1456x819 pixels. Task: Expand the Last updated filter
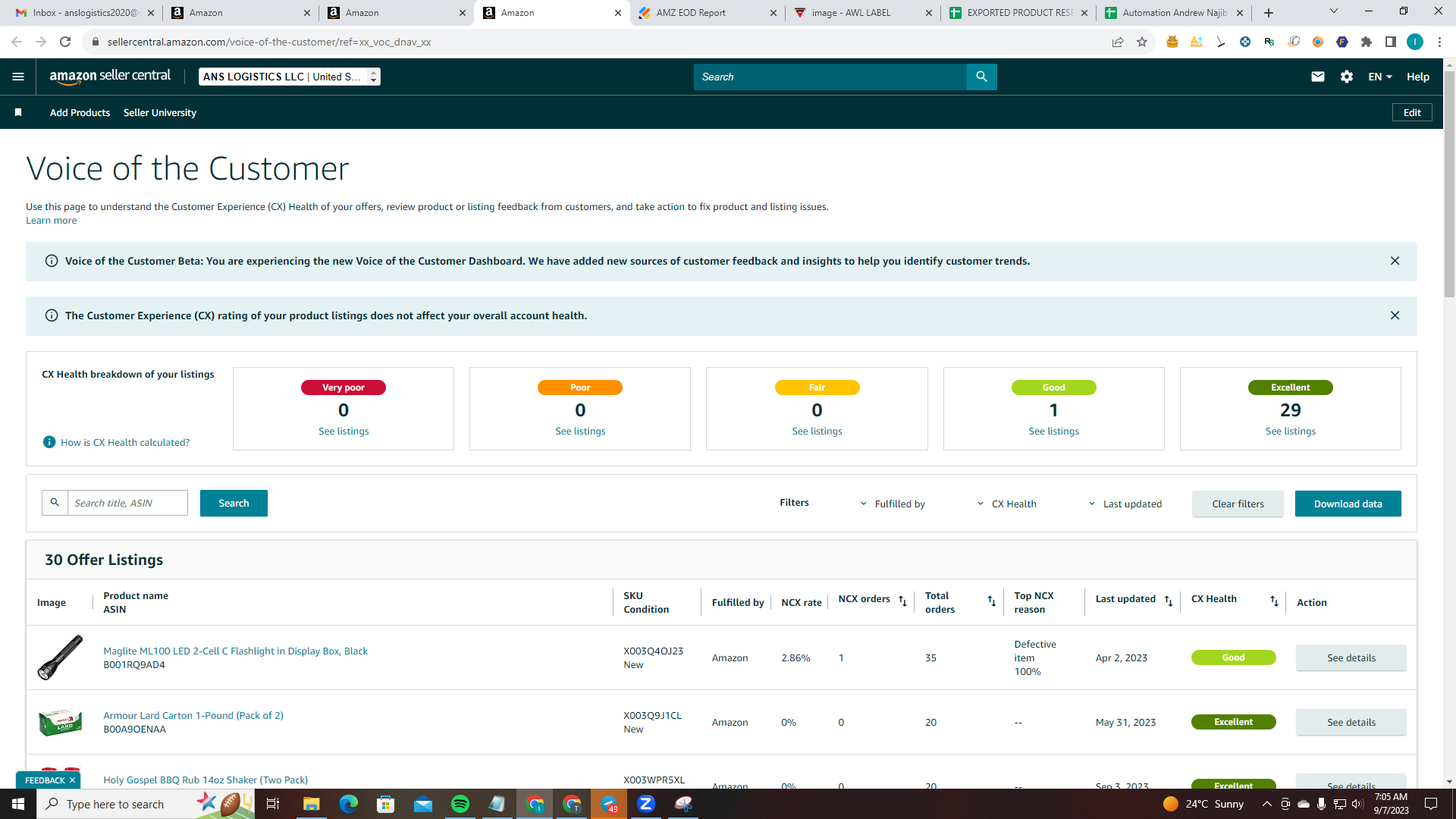coord(1125,504)
